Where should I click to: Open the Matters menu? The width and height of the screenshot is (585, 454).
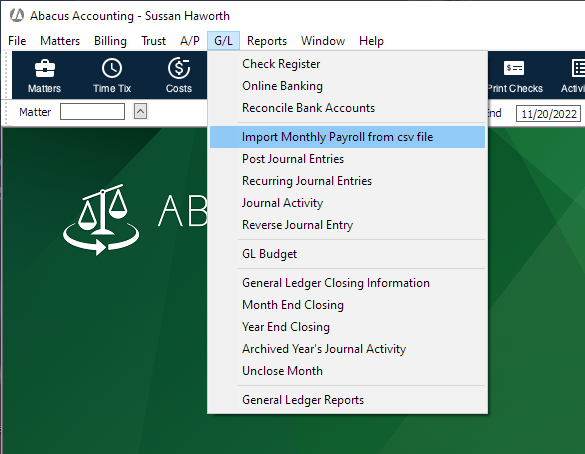(x=60, y=41)
